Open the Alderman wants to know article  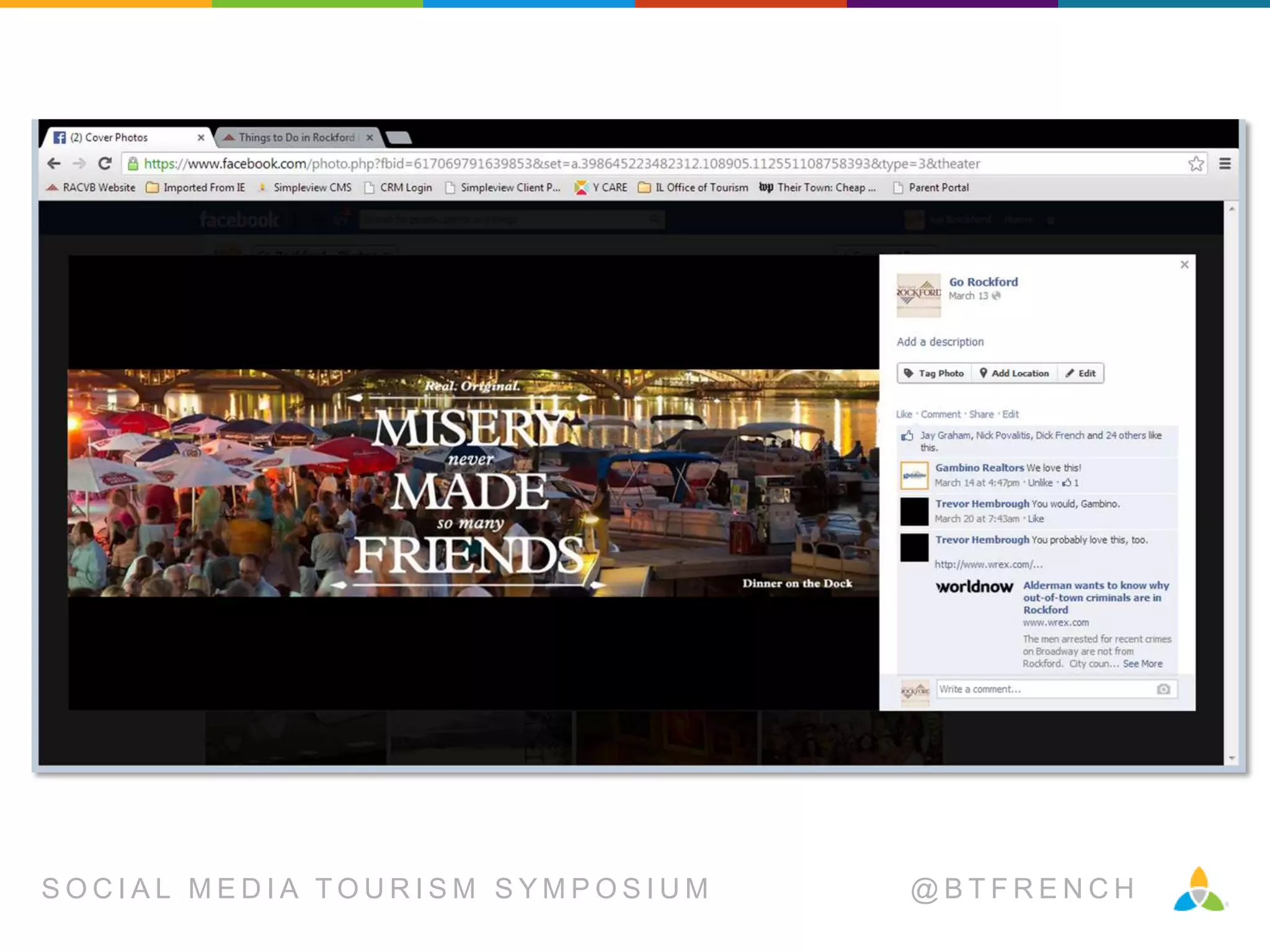[x=1096, y=597]
